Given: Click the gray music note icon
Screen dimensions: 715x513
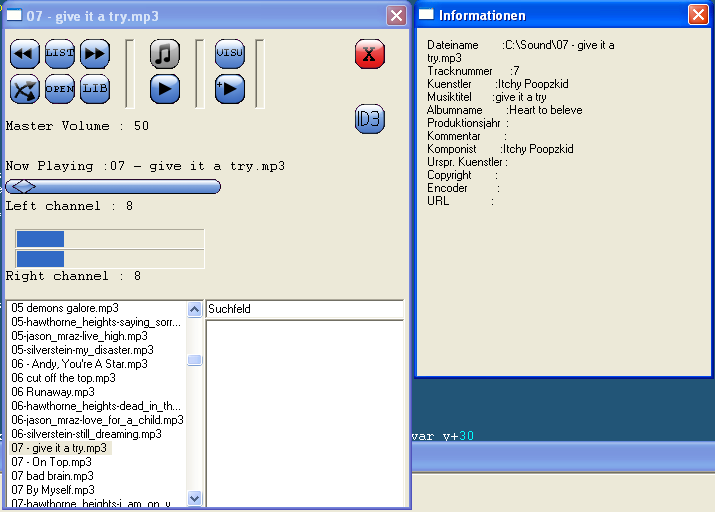Looking at the screenshot, I should [165, 54].
